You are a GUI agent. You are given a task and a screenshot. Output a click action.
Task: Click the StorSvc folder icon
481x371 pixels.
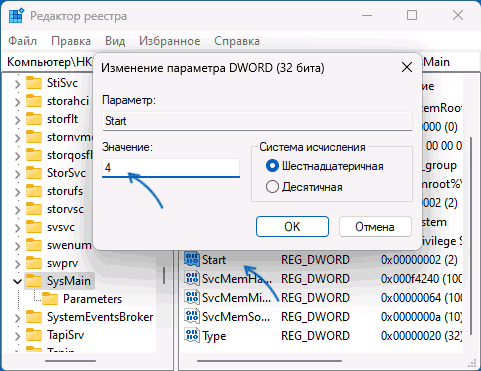34,173
